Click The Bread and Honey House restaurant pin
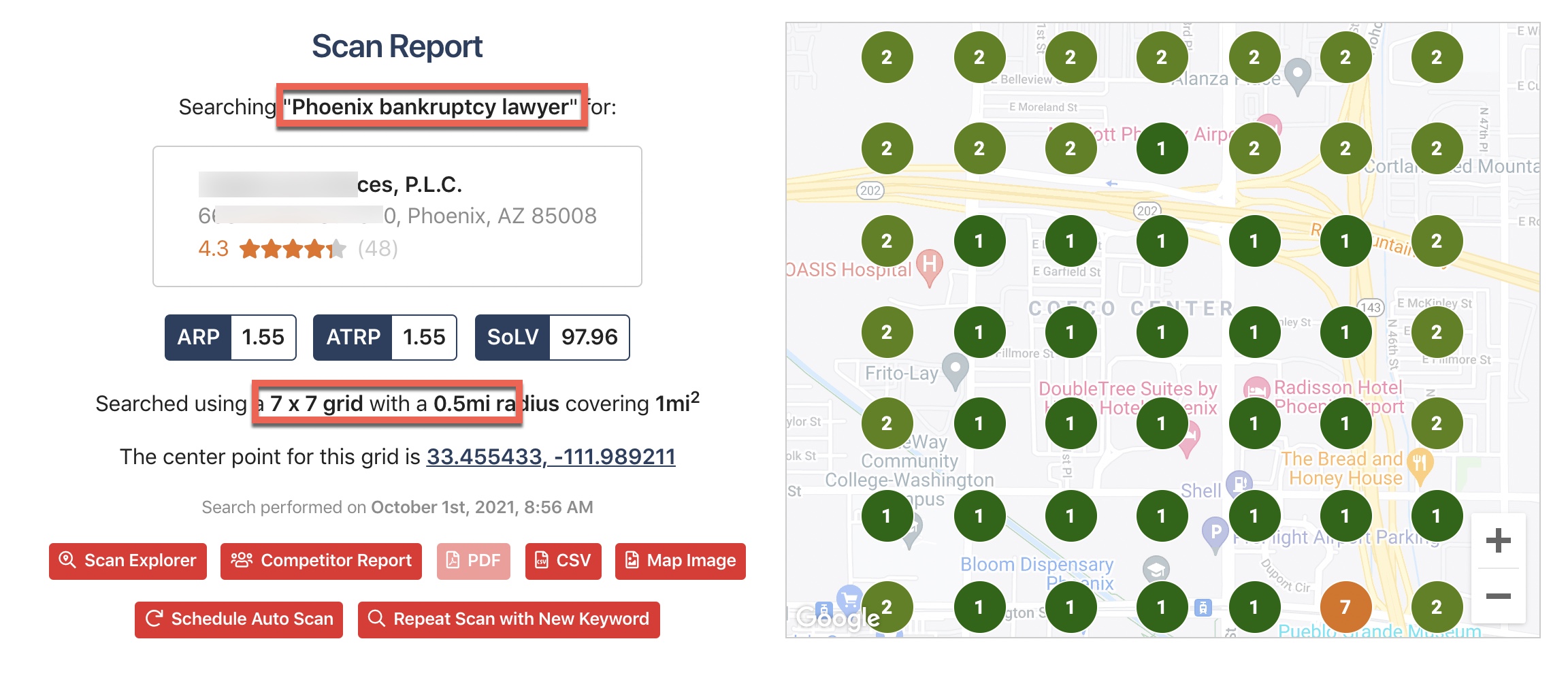 click(x=1420, y=465)
